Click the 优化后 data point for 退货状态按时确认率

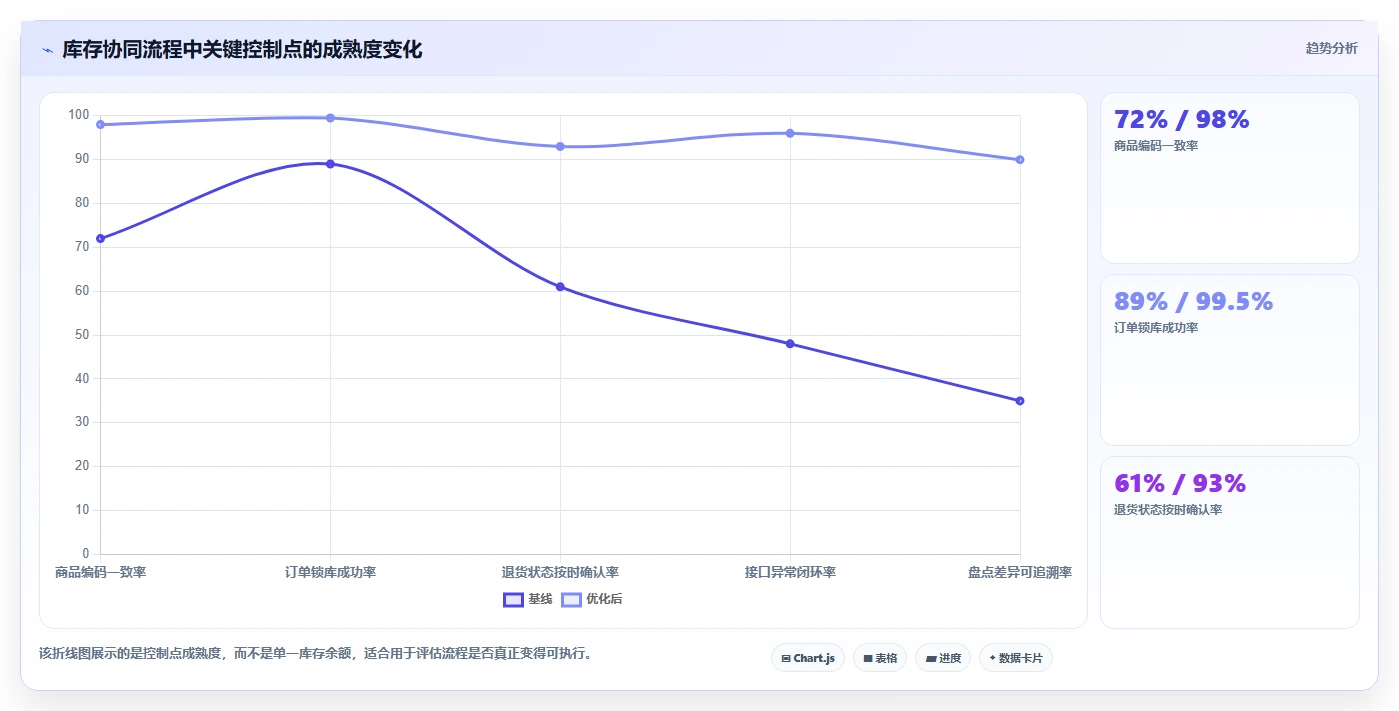[560, 147]
